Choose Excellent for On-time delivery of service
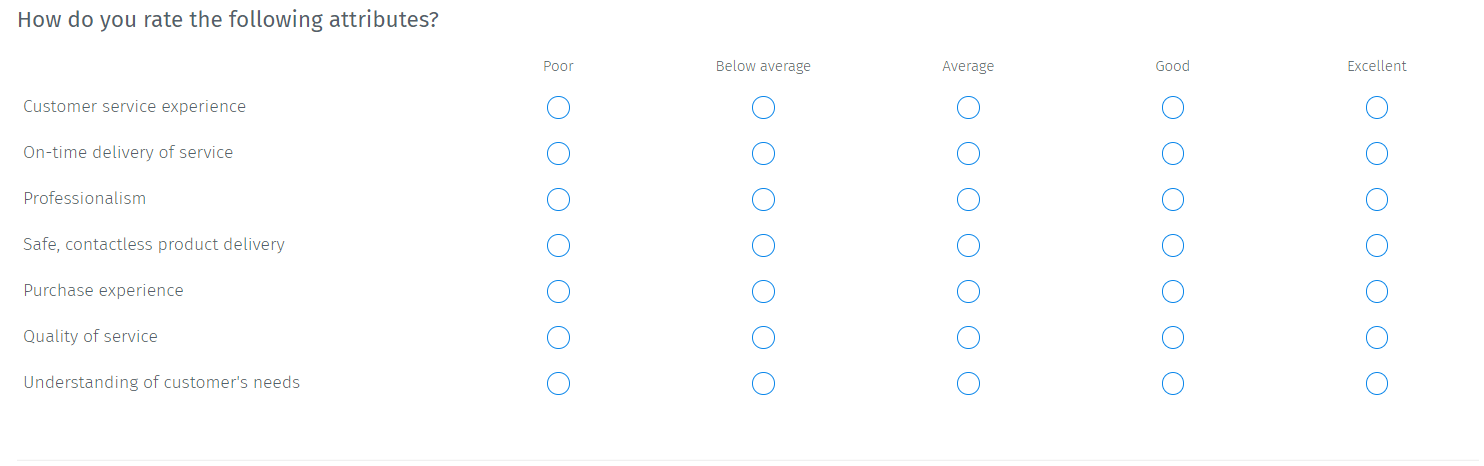The image size is (1484, 466). (1377, 153)
